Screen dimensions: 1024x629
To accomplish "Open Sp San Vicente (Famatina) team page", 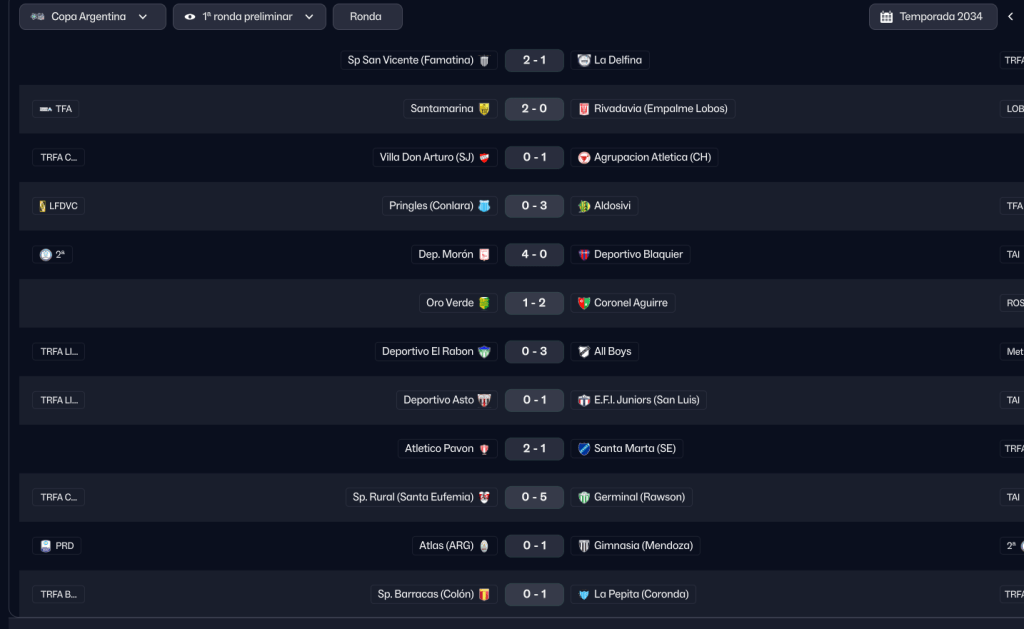I will point(410,60).
